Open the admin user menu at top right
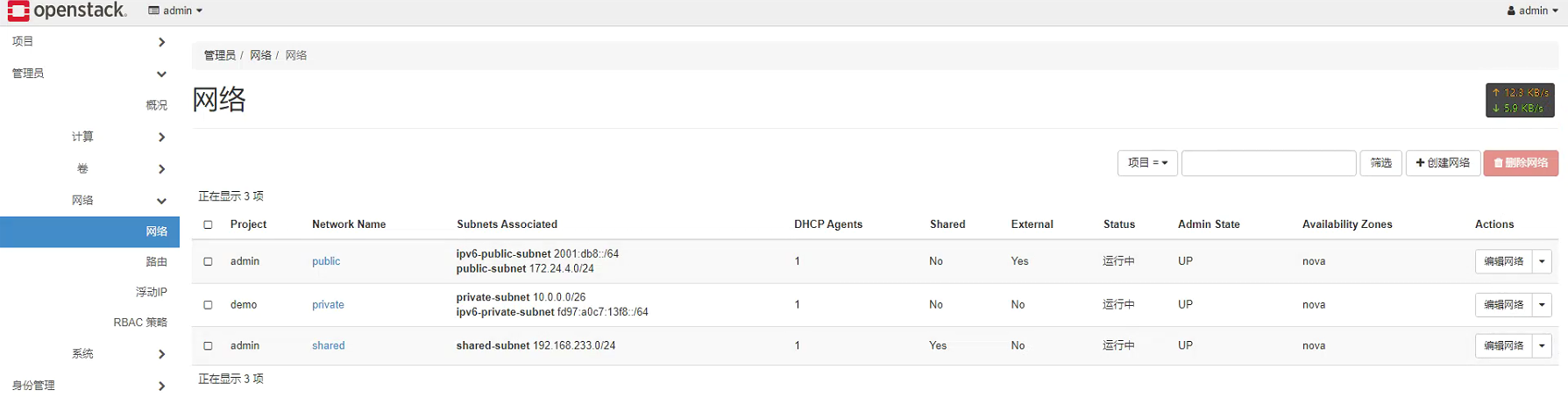Screen dimensions: 1568x419 pyautogui.click(x=1532, y=11)
